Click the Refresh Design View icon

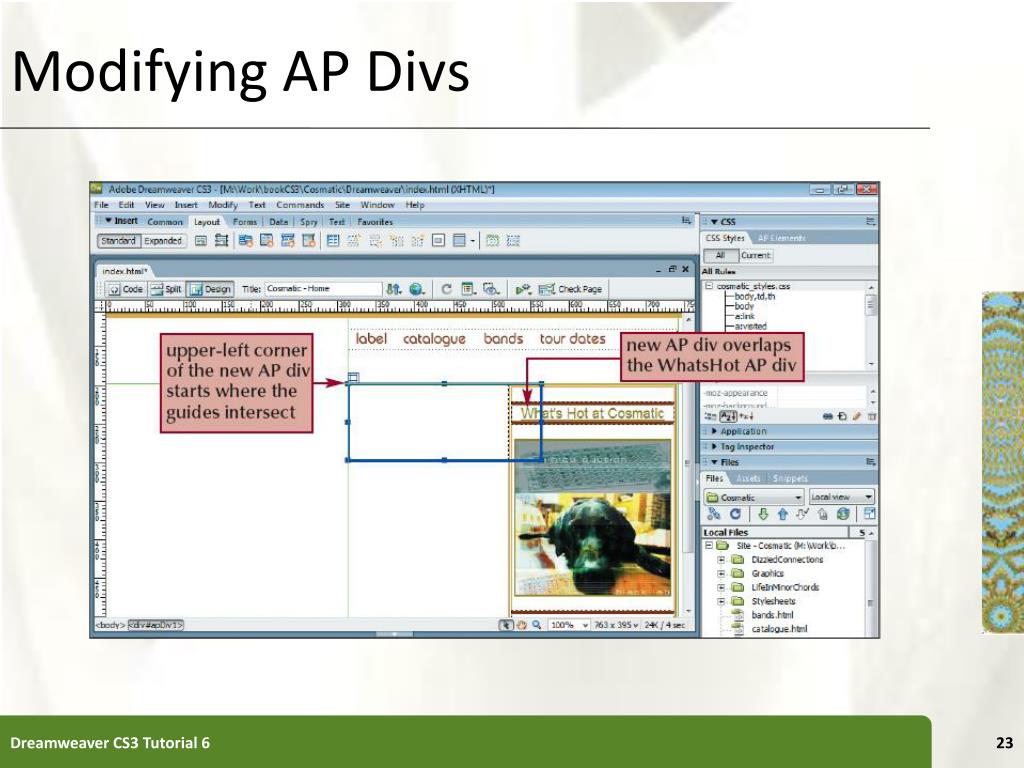pyautogui.click(x=447, y=289)
